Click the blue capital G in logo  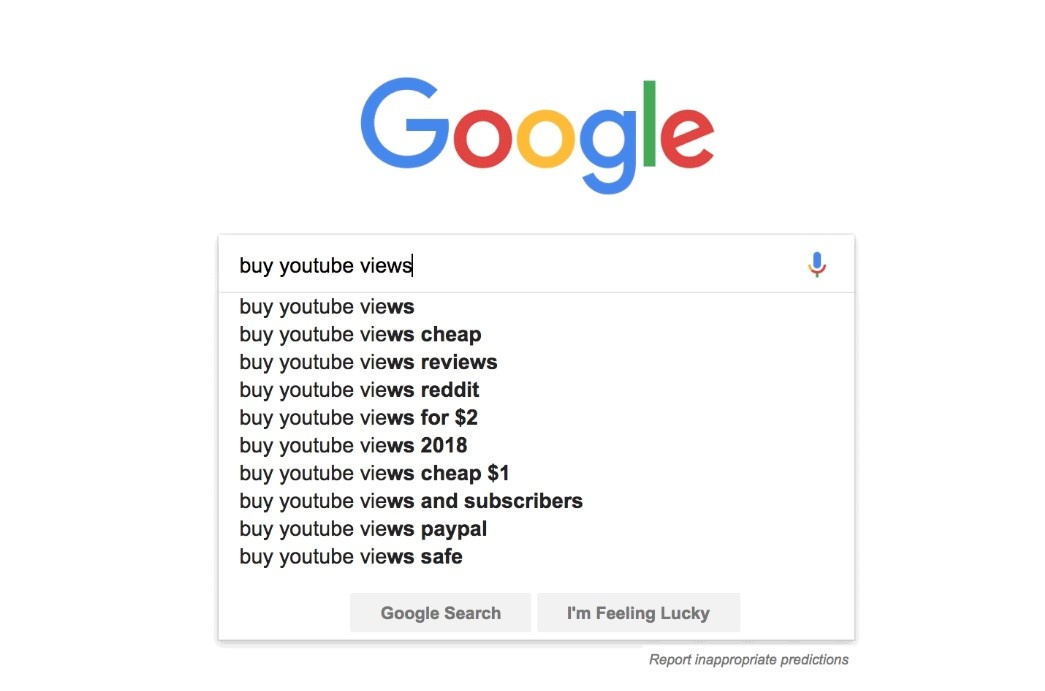(x=405, y=126)
